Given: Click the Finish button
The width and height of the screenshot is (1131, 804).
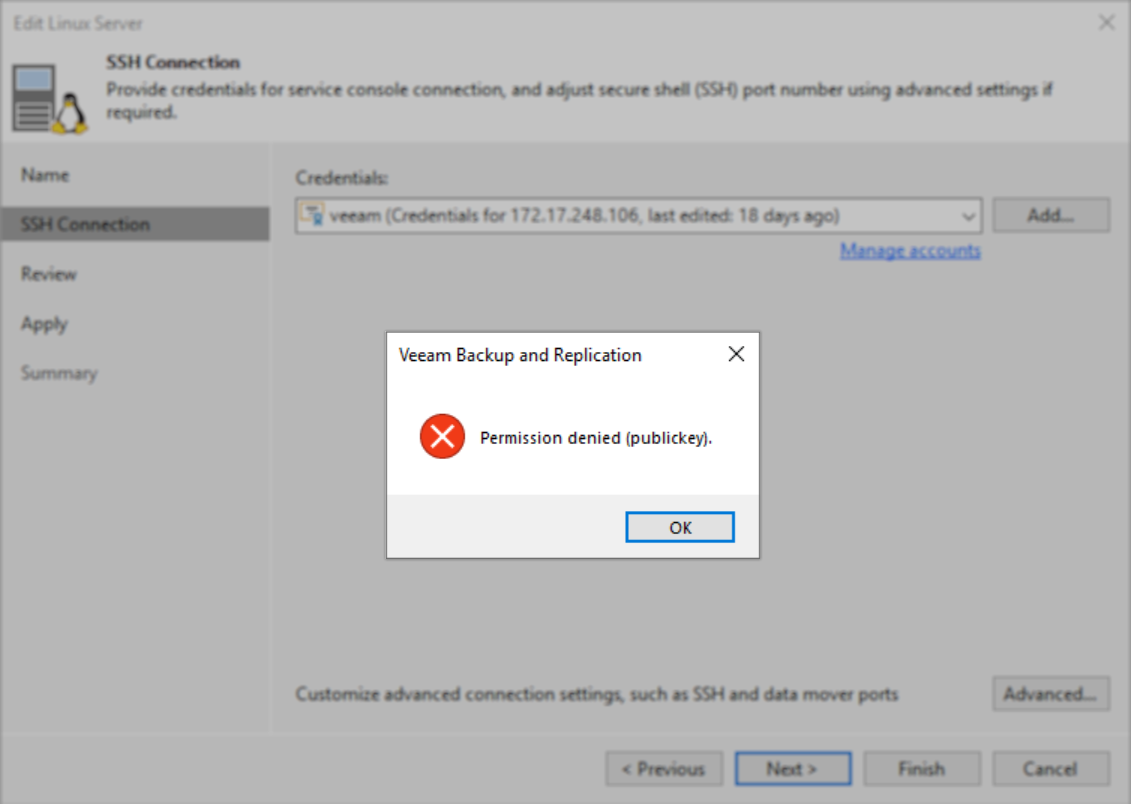Looking at the screenshot, I should click(921, 769).
